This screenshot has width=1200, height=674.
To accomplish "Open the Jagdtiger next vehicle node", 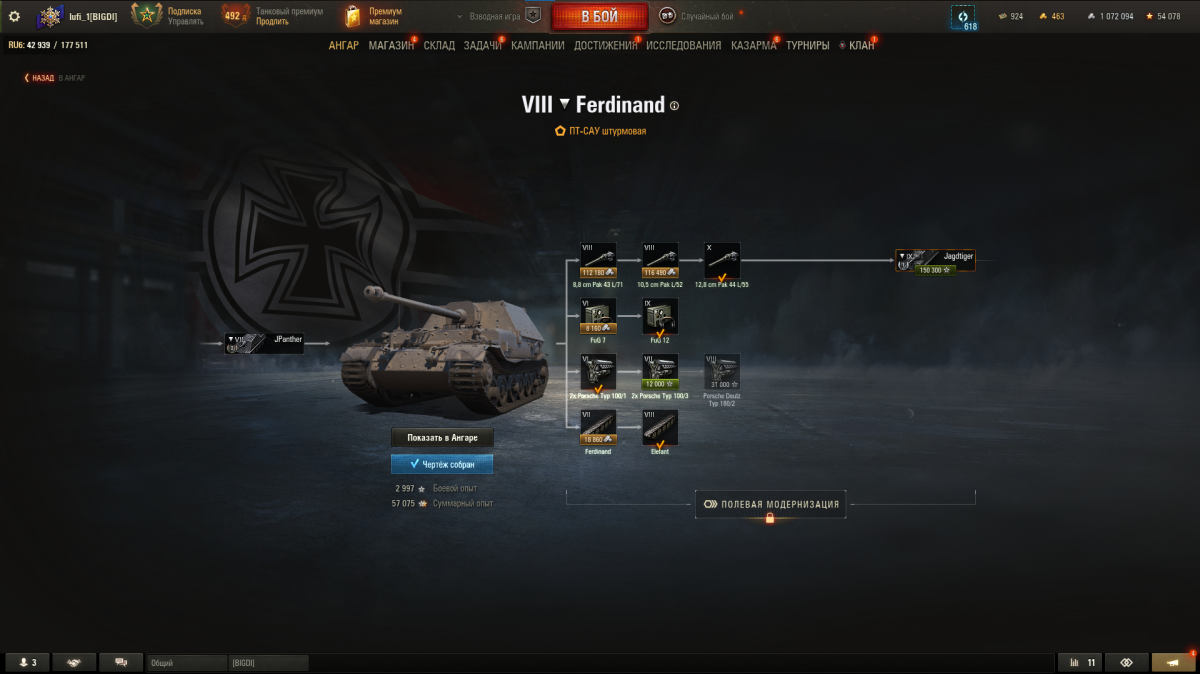I will [935, 260].
